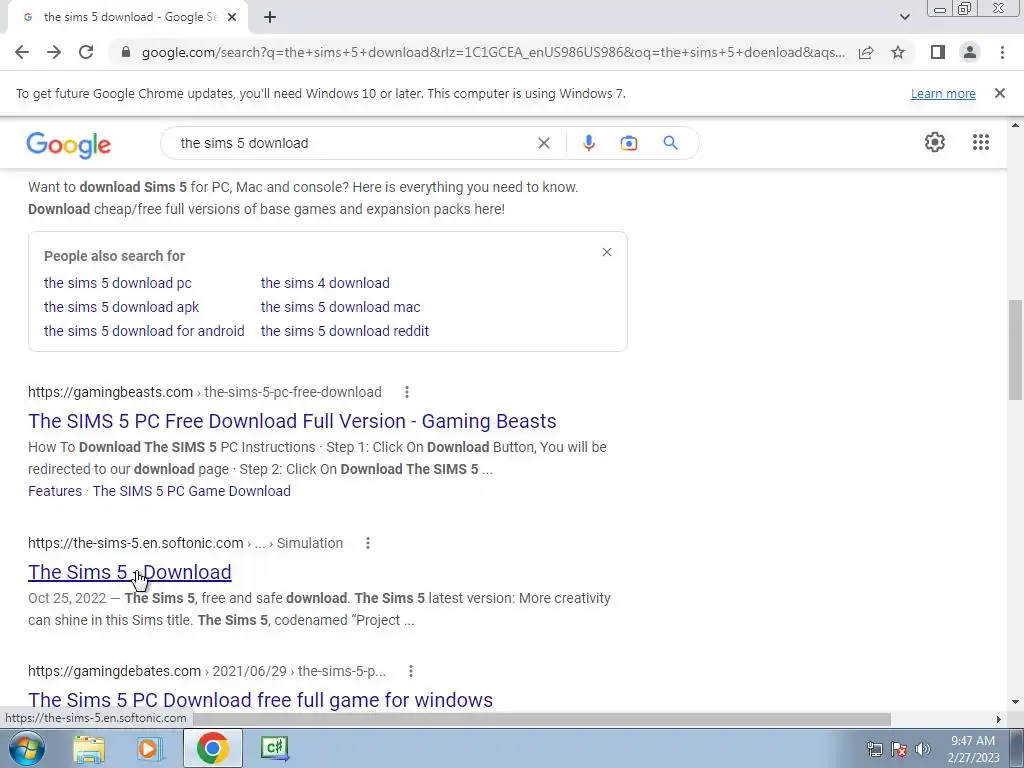
Task: Open clock showing 9:47 AM
Action: 973,749
